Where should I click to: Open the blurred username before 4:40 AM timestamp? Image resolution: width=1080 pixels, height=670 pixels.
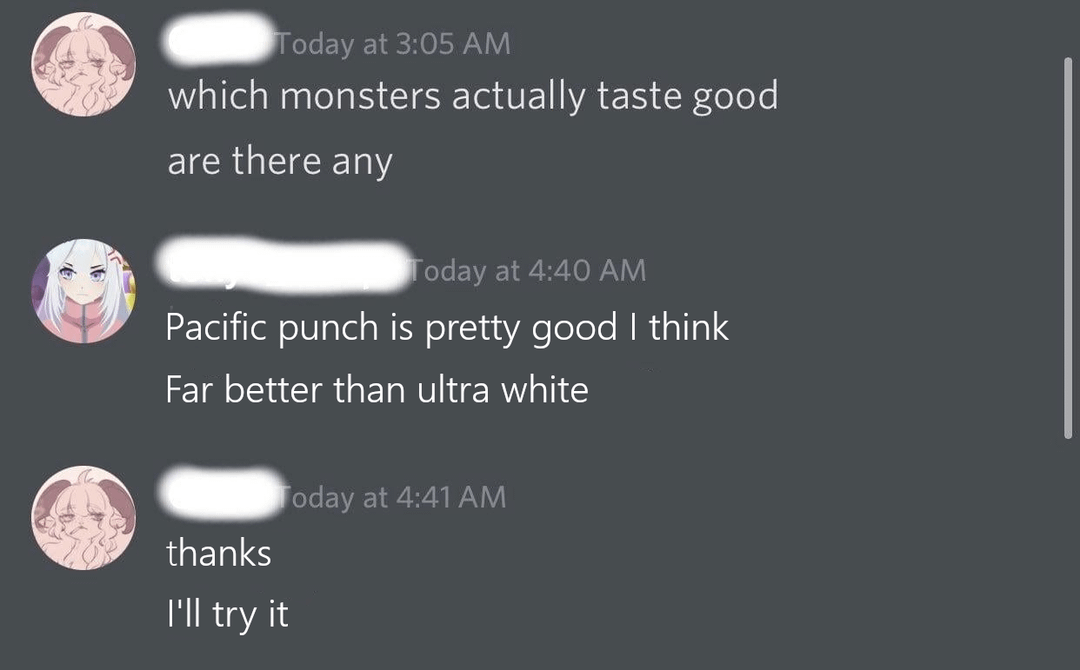point(284,266)
